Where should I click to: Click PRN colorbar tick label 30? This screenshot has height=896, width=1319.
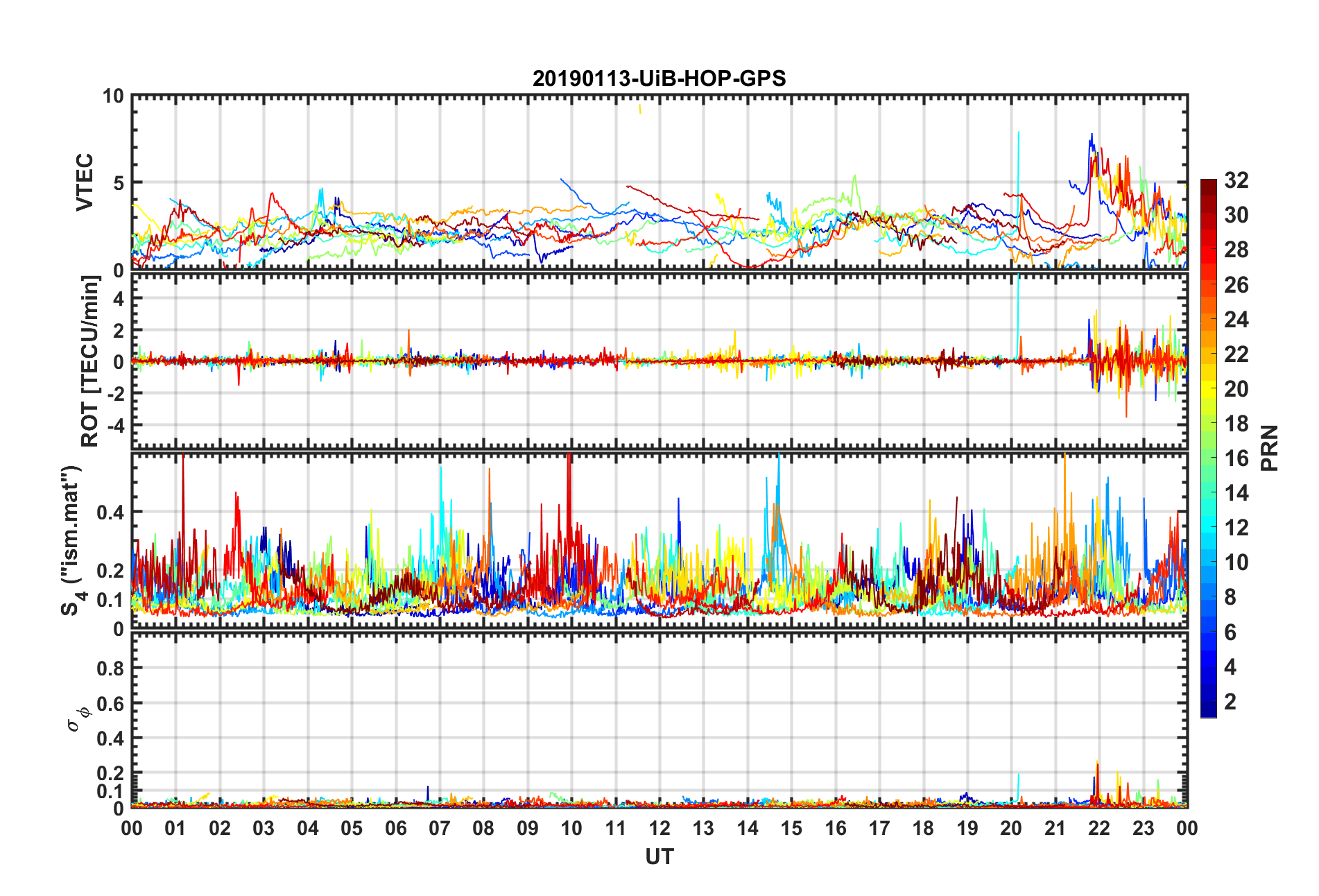[x=1236, y=215]
